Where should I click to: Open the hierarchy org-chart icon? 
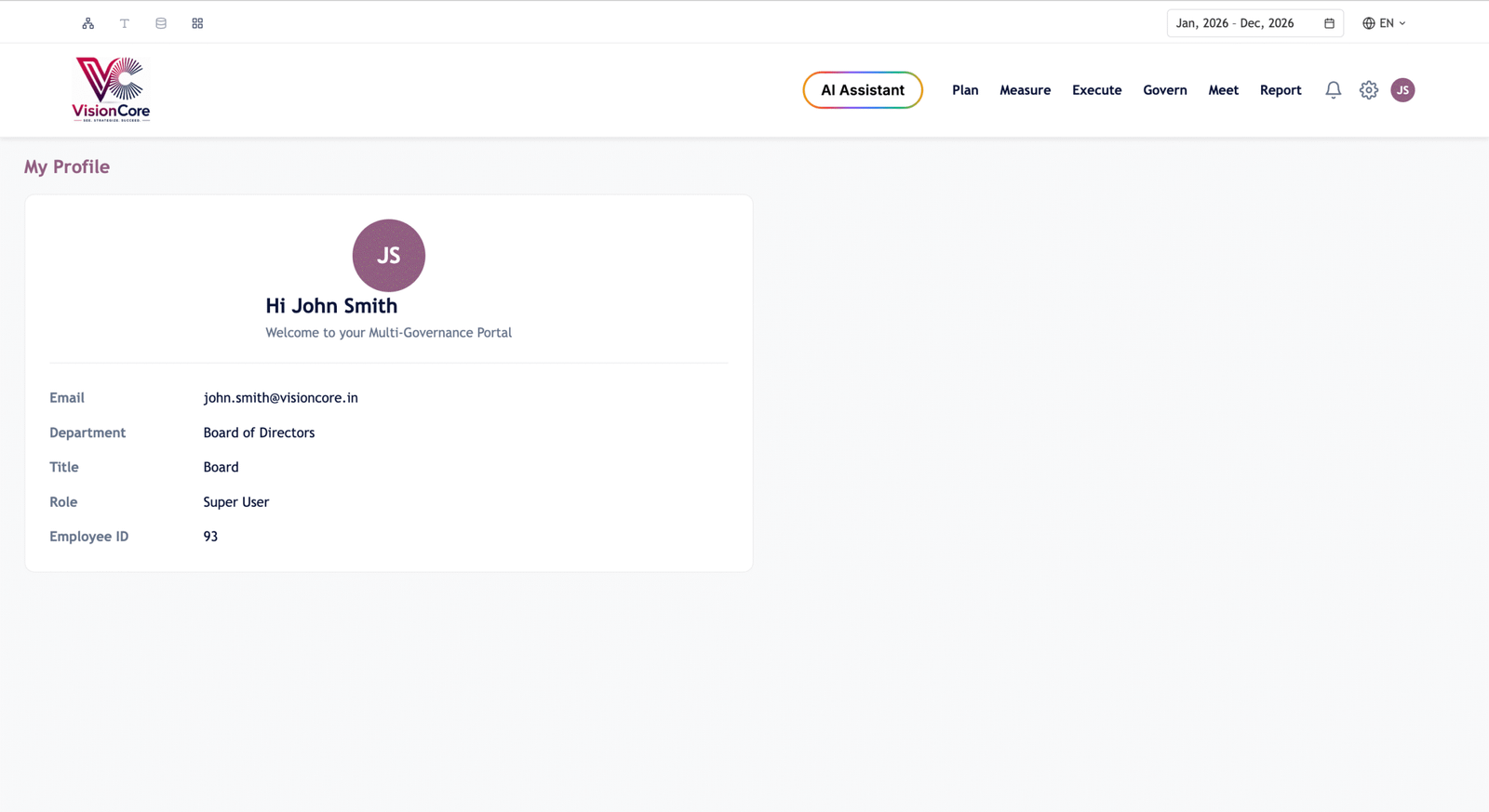(x=88, y=23)
